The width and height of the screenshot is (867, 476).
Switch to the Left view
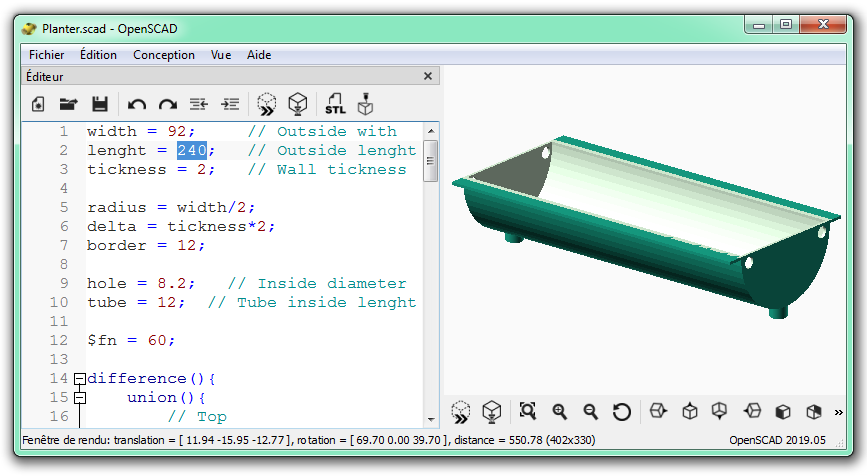click(x=752, y=411)
